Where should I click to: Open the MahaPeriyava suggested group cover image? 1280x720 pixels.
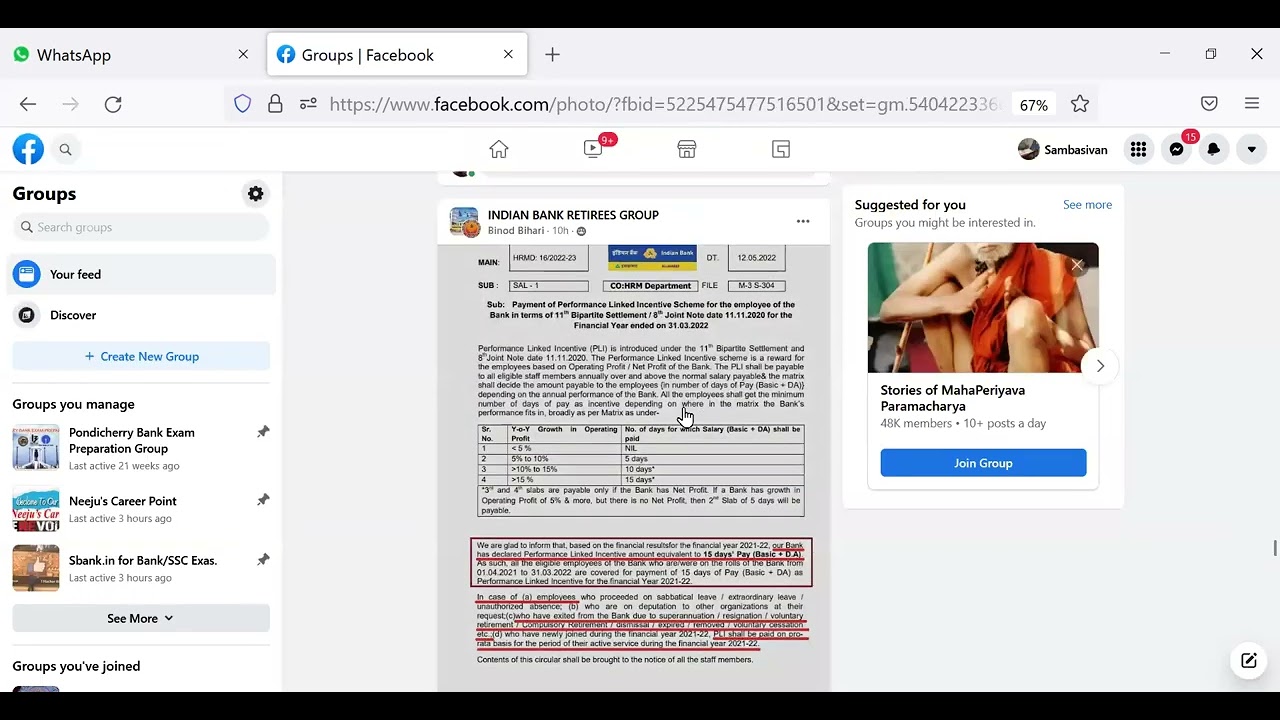pos(983,308)
